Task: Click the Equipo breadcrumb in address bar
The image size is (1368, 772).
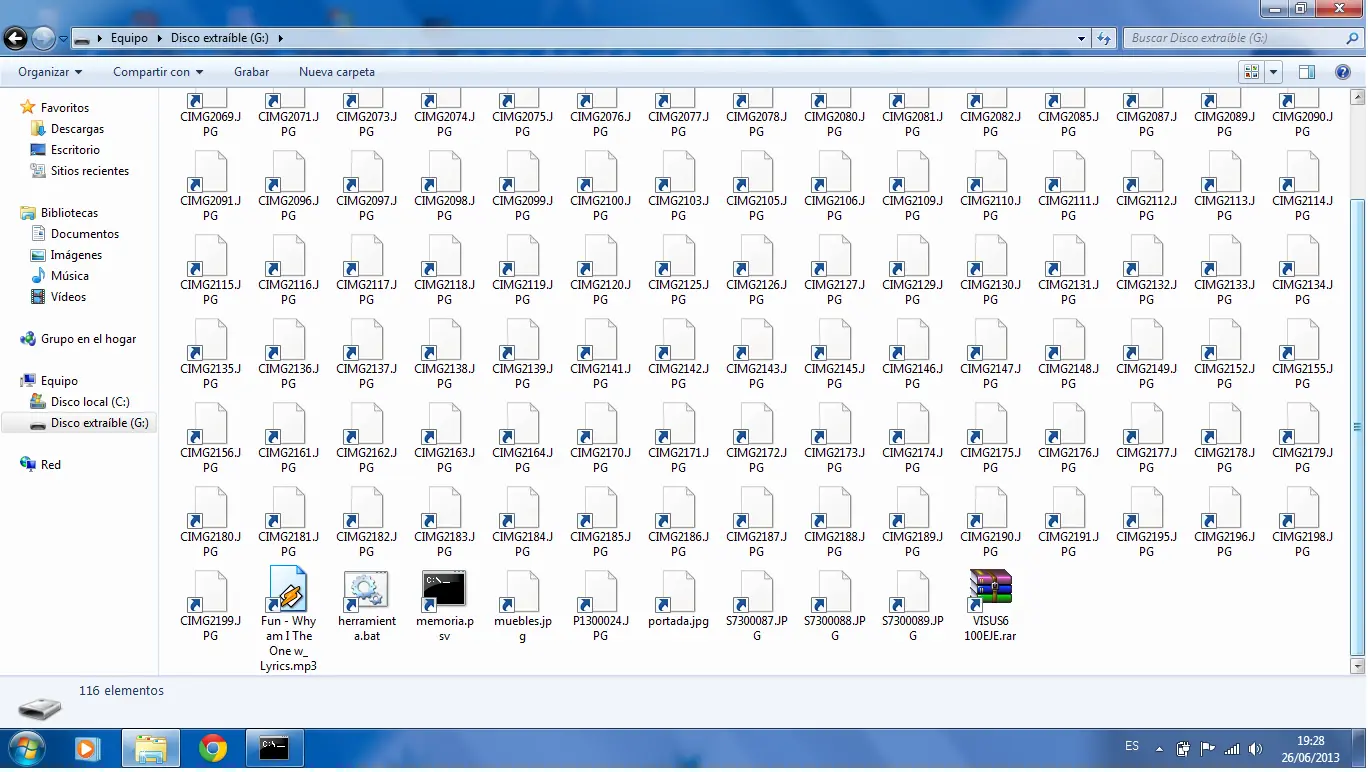Action: 129,38
